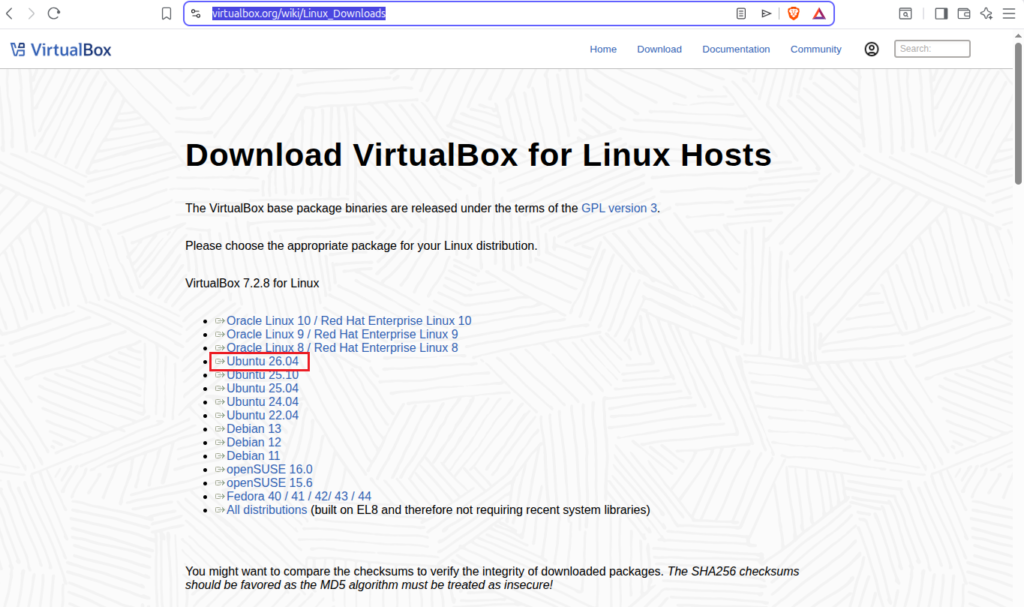Screen dimensions: 1024x607
Task: Open the GPL version 3 link
Action: coord(619,208)
